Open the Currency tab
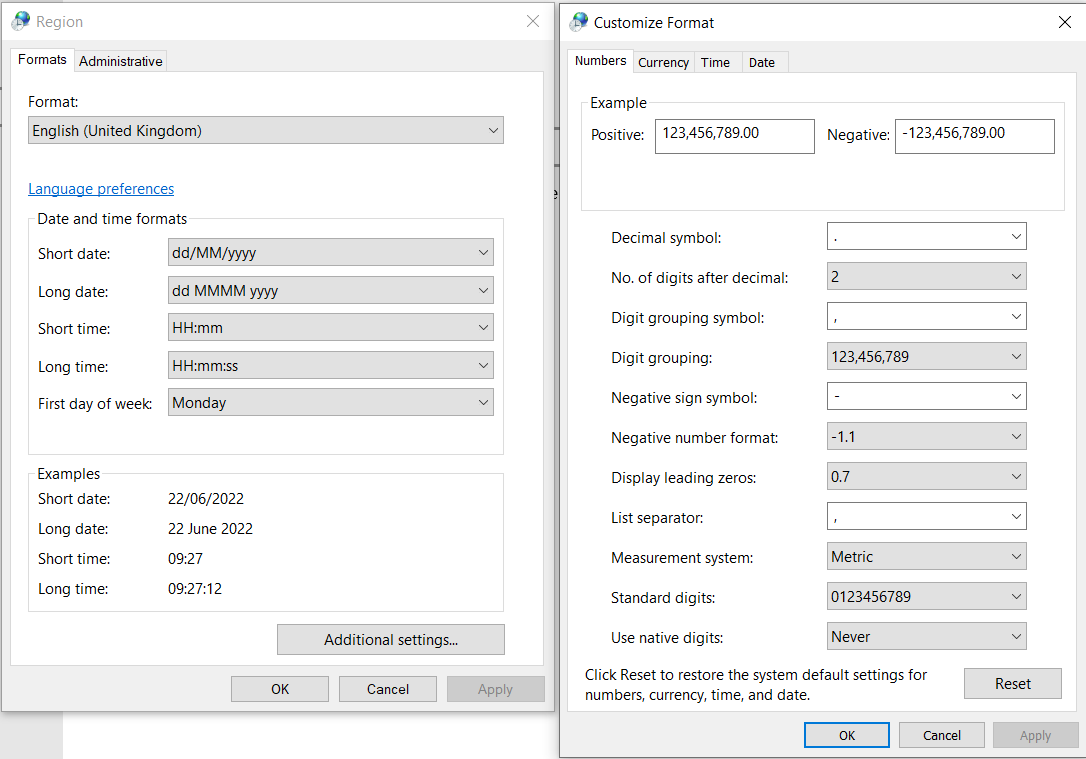 (x=664, y=62)
